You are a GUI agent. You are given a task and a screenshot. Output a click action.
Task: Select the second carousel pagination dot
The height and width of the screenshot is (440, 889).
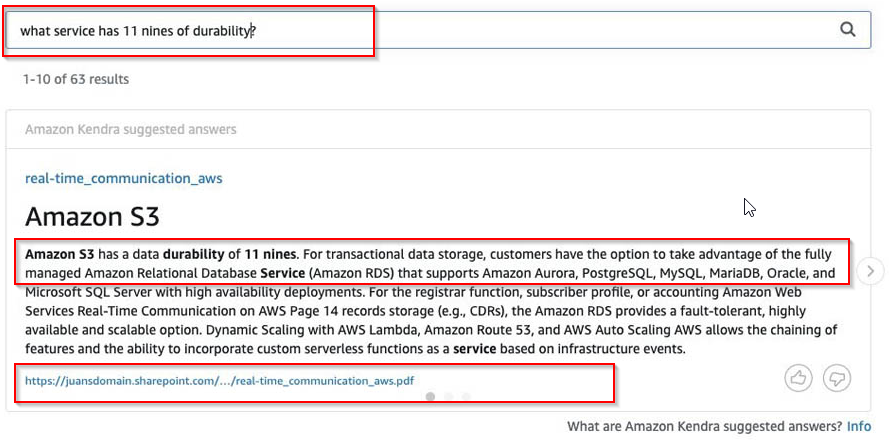[448, 397]
